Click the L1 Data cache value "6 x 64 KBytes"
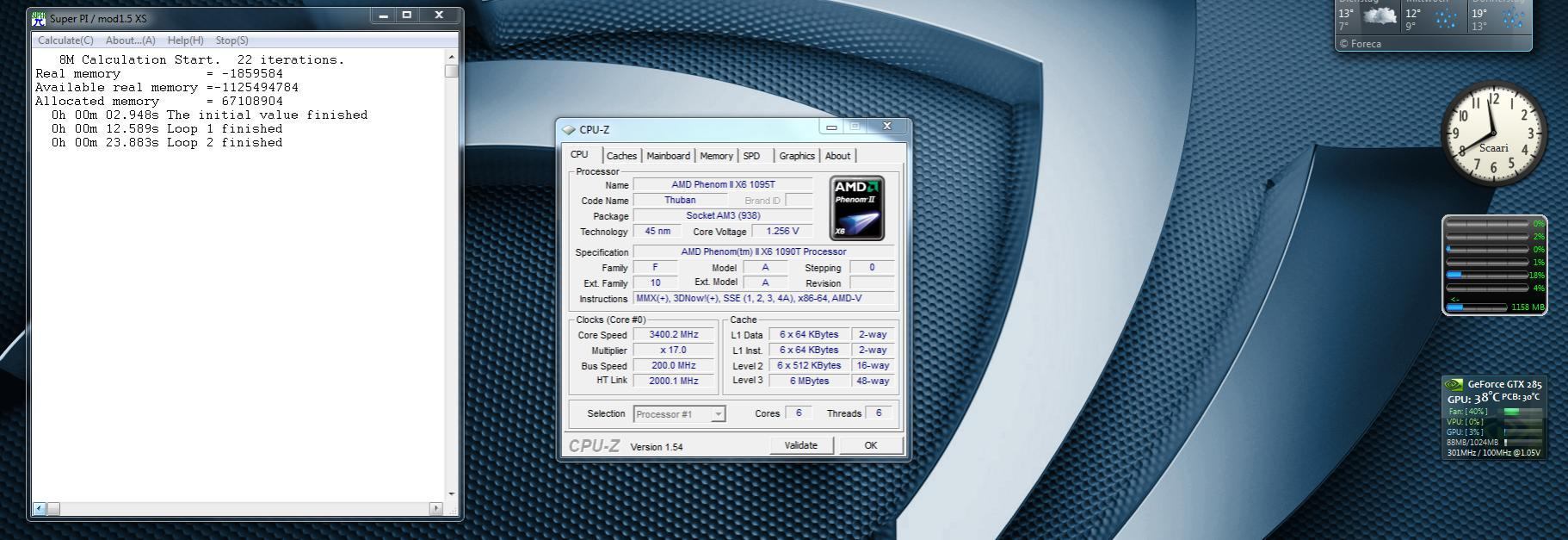Viewport: 1568px width, 540px height. pyautogui.click(x=809, y=334)
